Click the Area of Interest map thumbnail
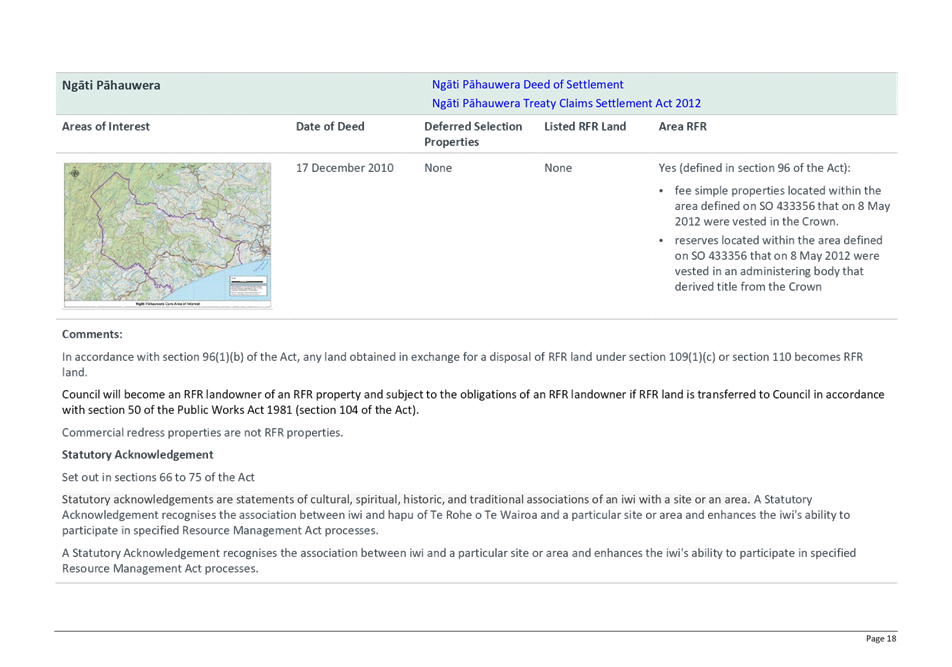The image size is (952, 667). pos(168,235)
